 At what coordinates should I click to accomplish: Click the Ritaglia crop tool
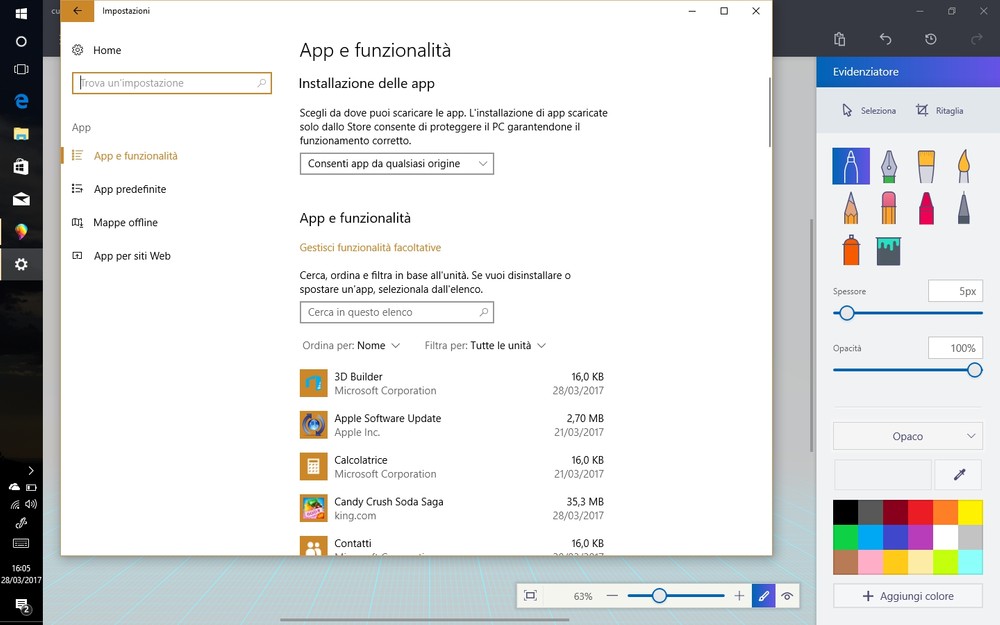click(x=939, y=110)
